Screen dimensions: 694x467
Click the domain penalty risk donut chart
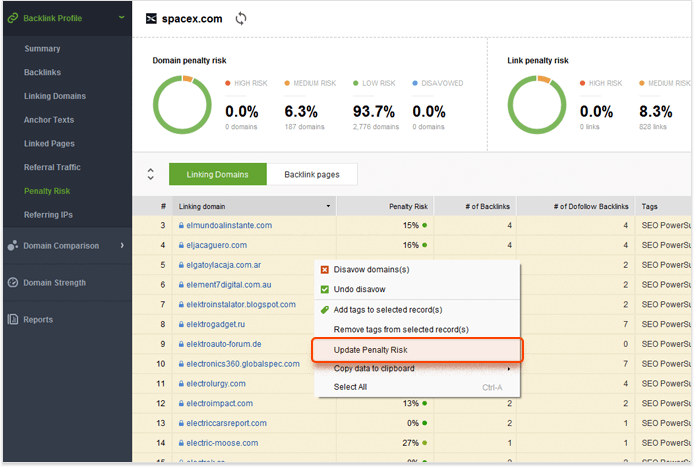click(182, 105)
